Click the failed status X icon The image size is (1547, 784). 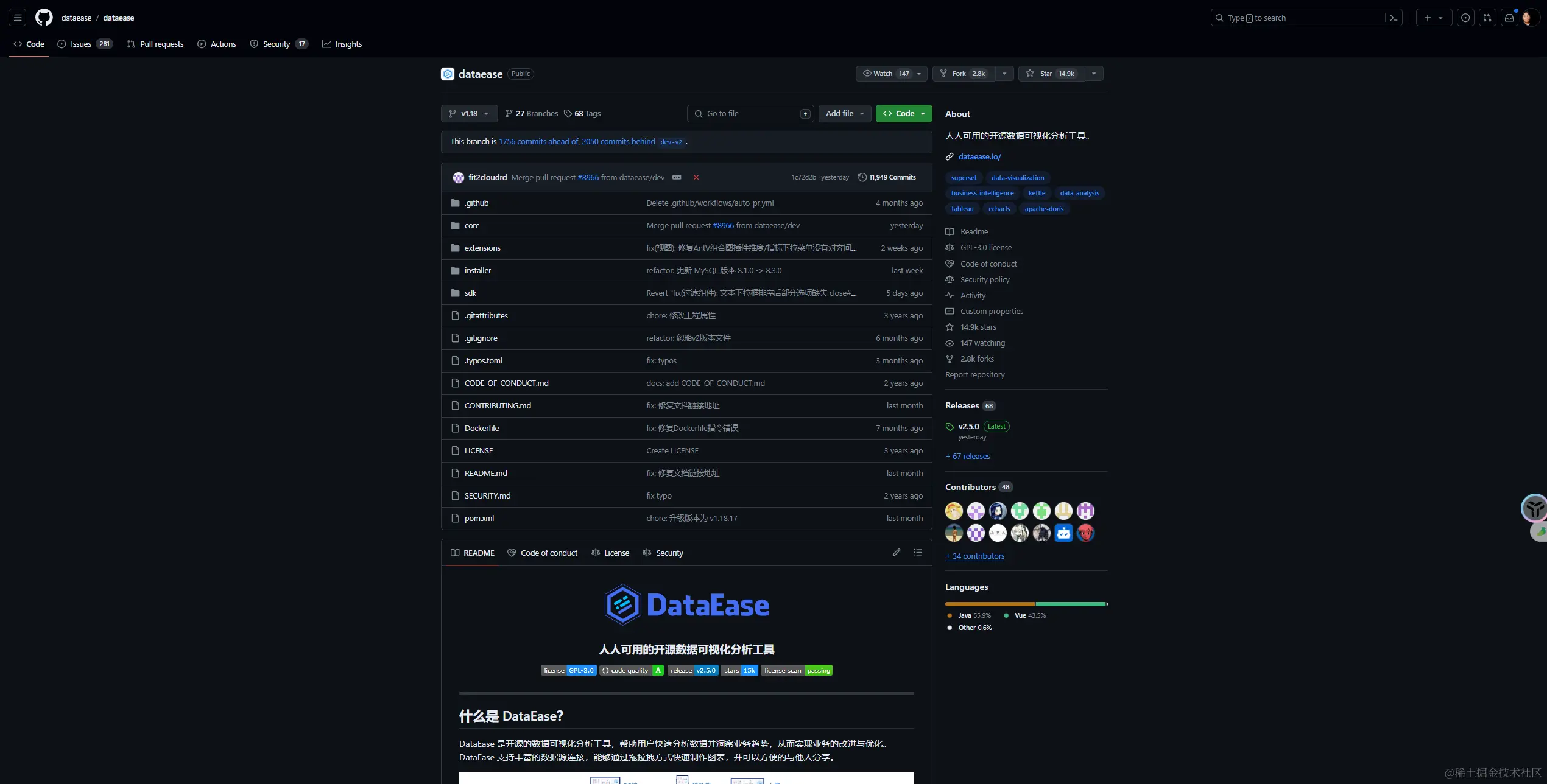coord(696,177)
